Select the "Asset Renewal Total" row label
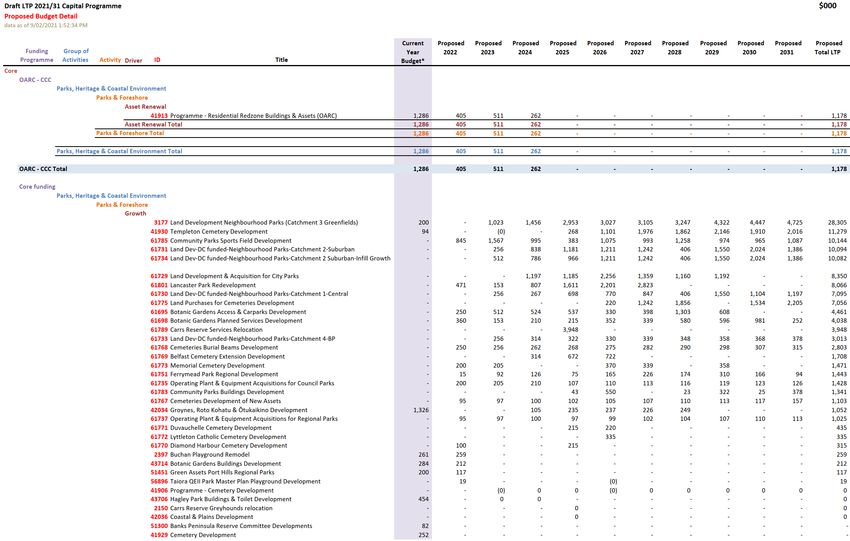This screenshot has height=541, width=850. pos(153,124)
